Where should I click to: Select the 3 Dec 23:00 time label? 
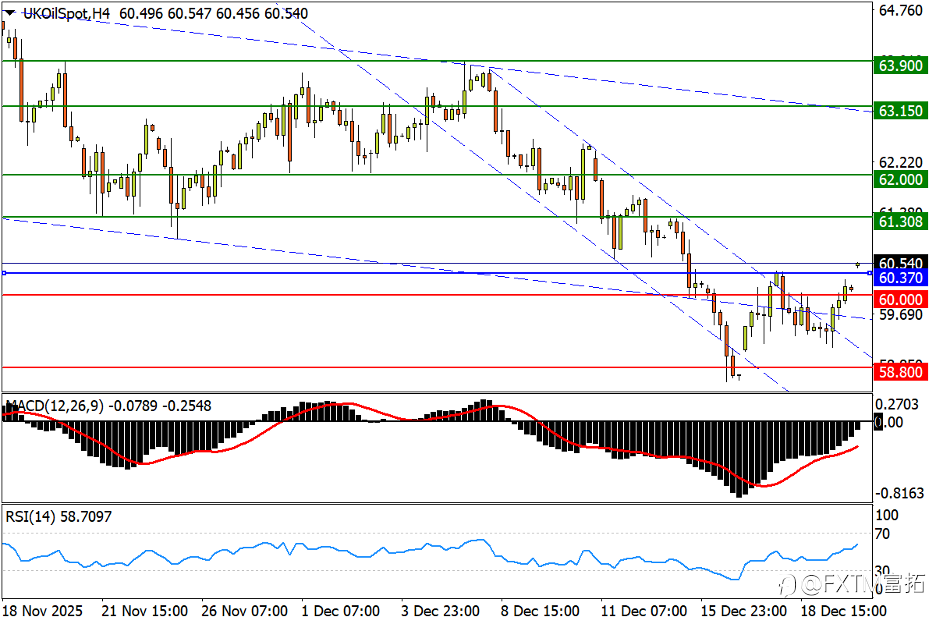[x=441, y=611]
